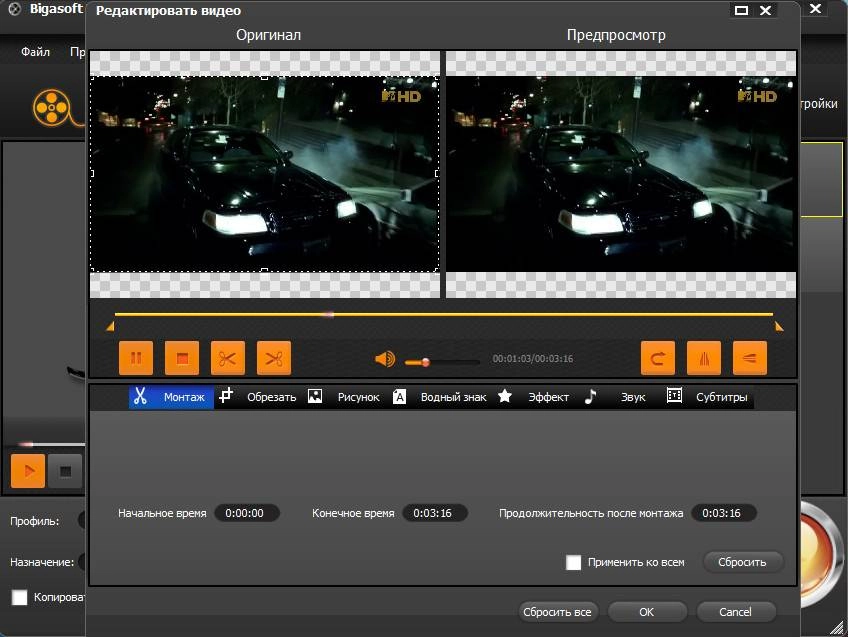This screenshot has width=848, height=637.
Task: Click the Начальное время field
Action: [247, 513]
